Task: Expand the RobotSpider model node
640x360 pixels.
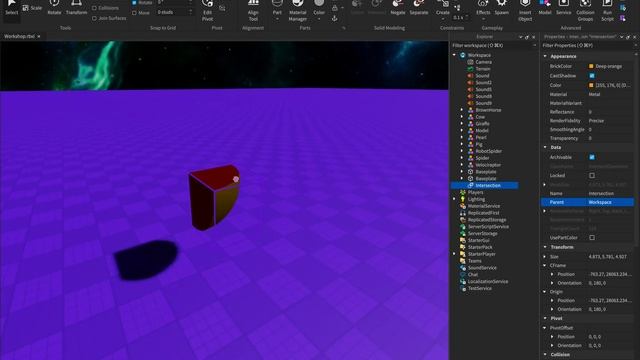Action: click(462, 151)
